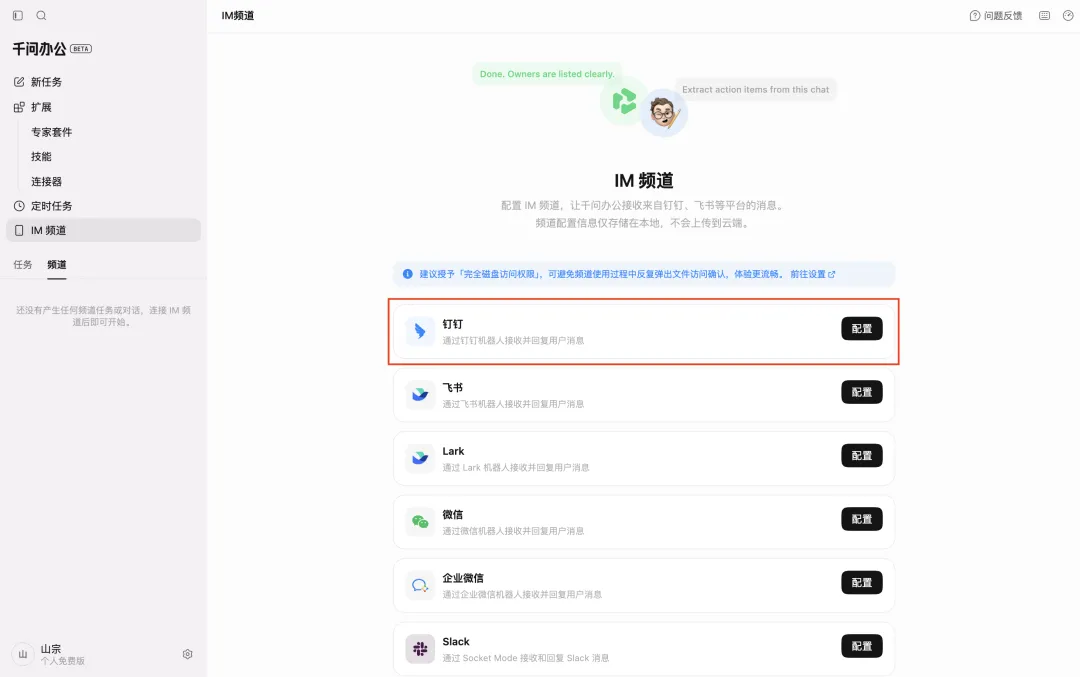Click the green app logo in header

point(624,101)
